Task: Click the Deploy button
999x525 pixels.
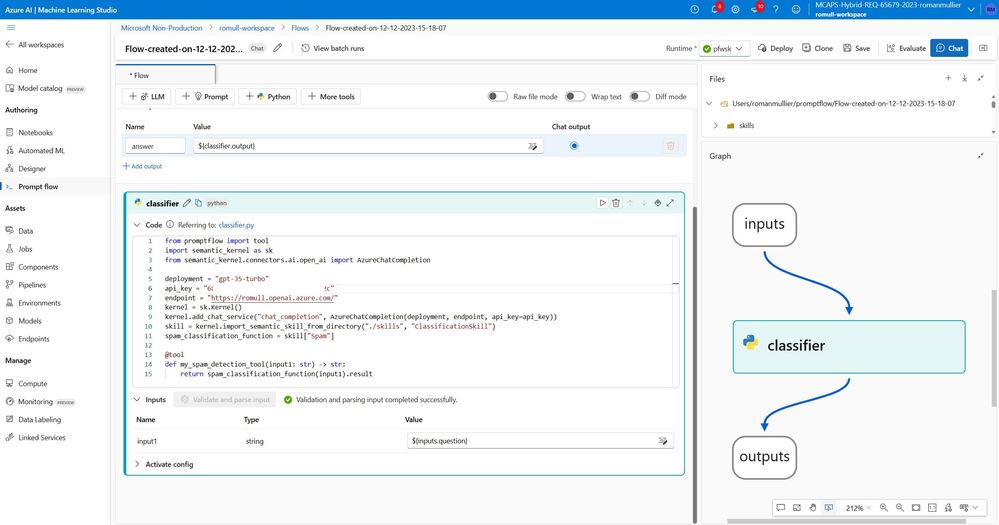Action: 775,48
